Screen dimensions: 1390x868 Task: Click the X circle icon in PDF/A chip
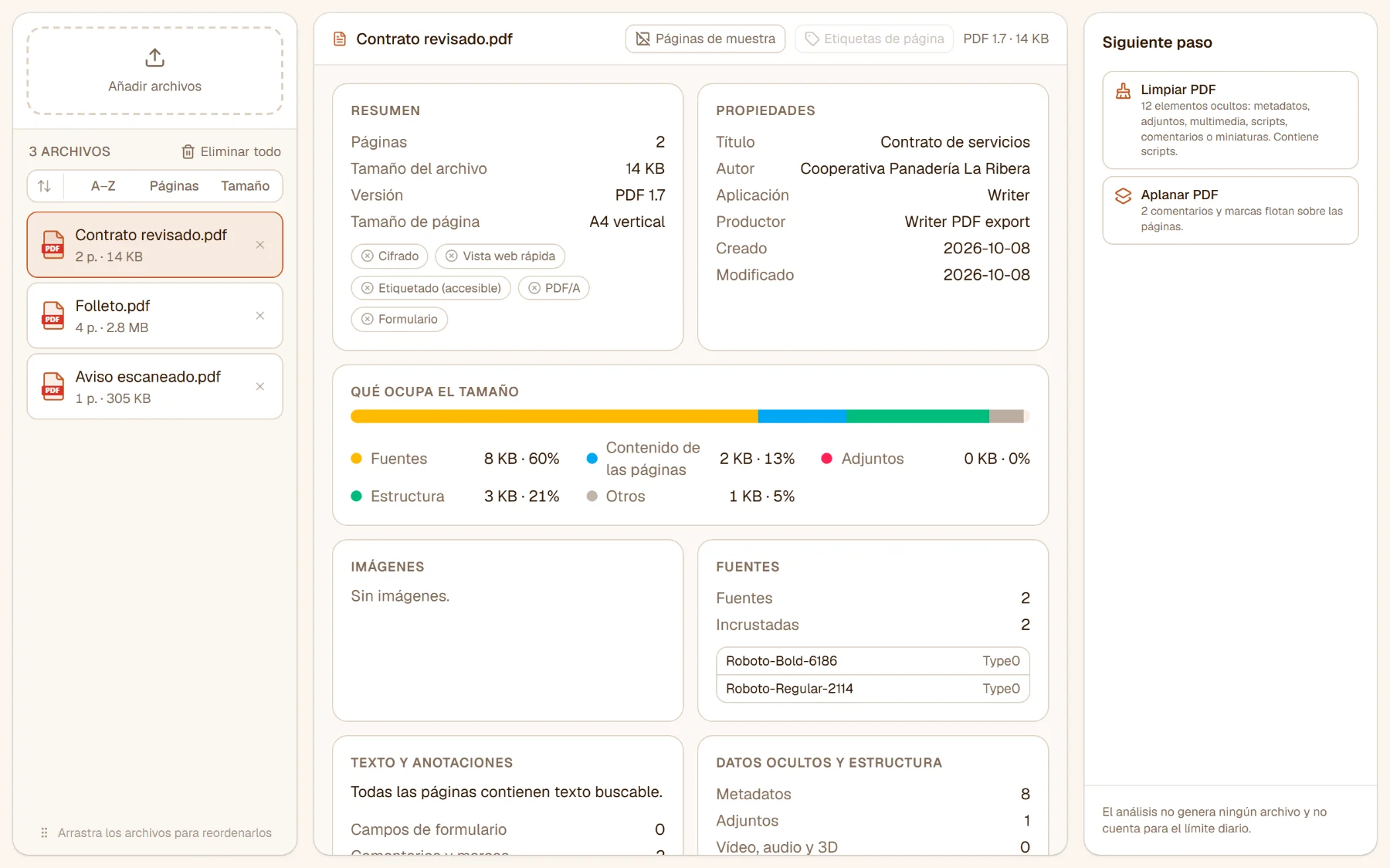pyautogui.click(x=534, y=288)
